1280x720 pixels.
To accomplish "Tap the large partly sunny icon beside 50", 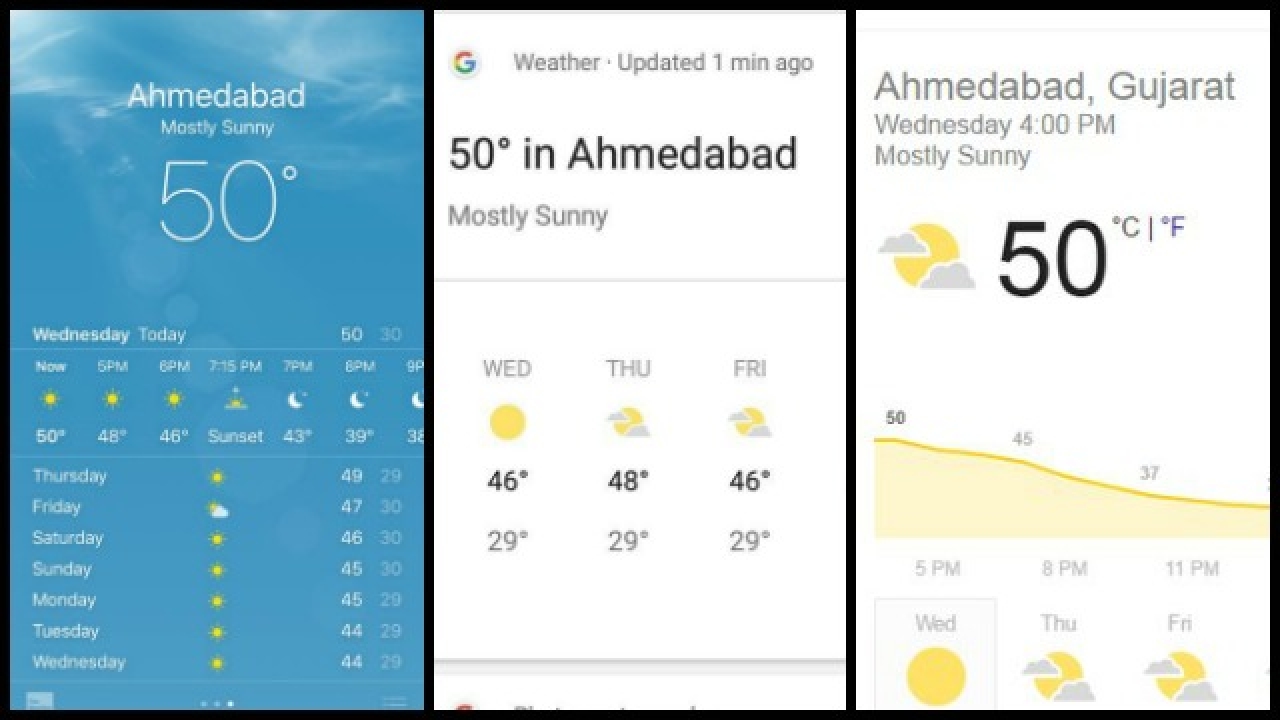I will tap(925, 257).
